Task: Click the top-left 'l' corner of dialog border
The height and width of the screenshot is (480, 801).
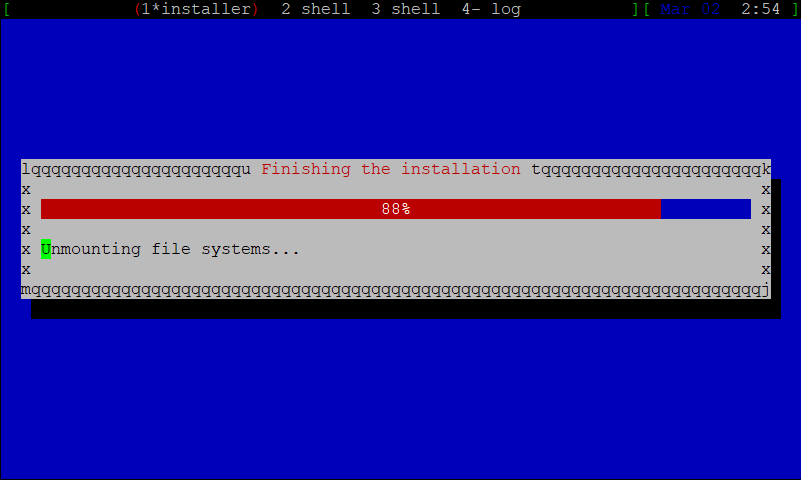Action: (26, 169)
